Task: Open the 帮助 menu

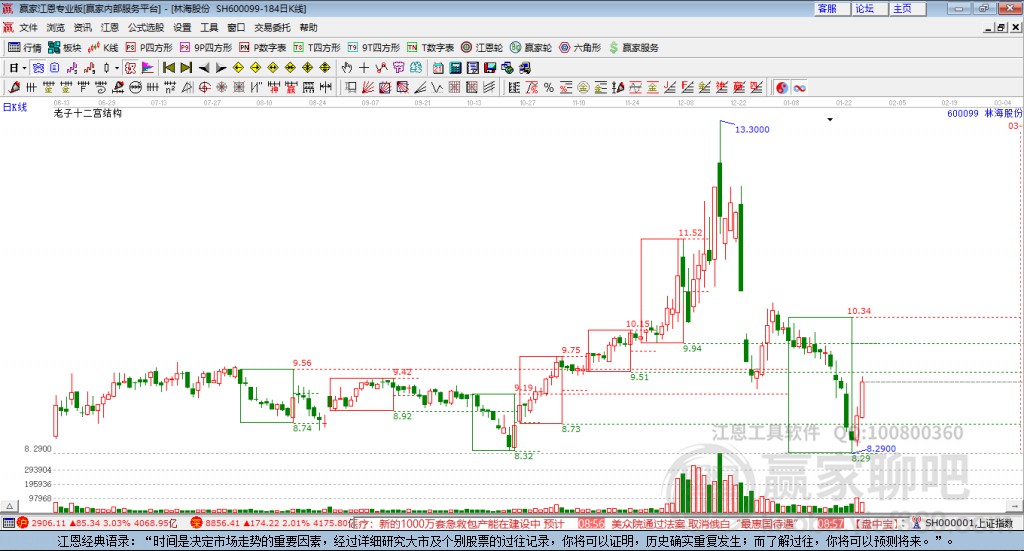Action: (x=308, y=27)
